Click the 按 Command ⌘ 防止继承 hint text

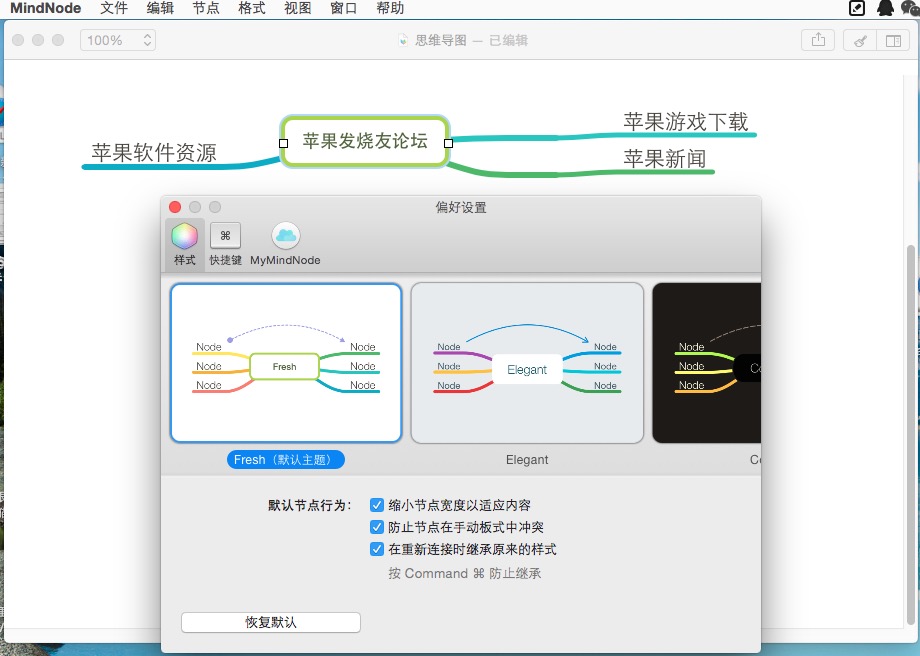[x=465, y=573]
